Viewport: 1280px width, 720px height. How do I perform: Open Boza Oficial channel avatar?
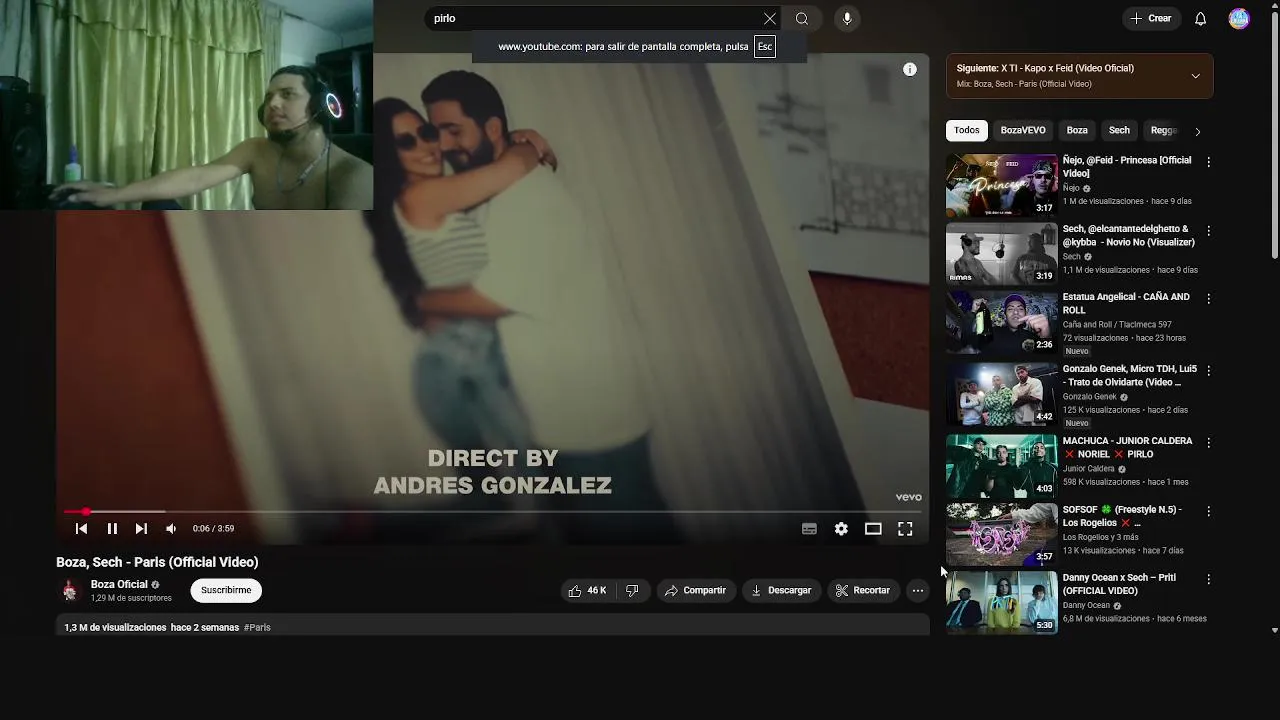69,591
